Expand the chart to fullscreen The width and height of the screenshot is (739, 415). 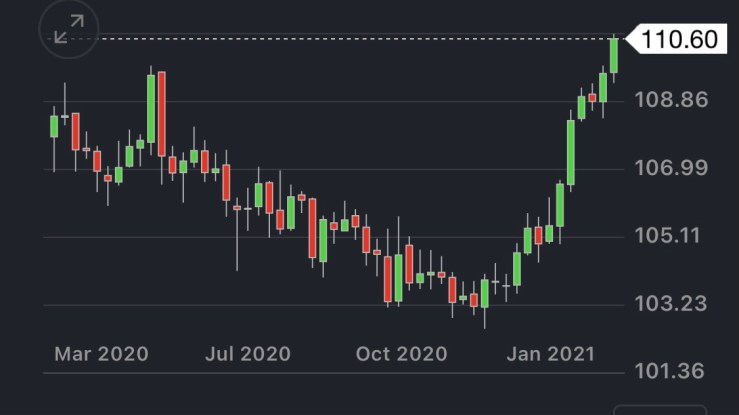69,30
